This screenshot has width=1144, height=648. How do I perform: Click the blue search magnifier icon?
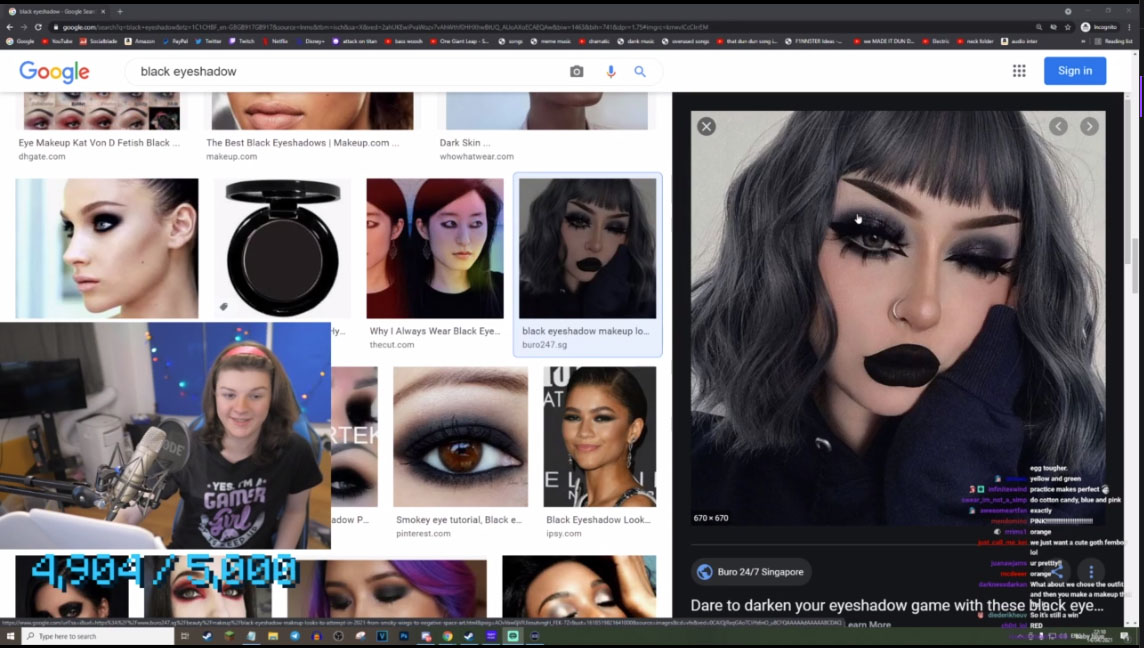640,72
